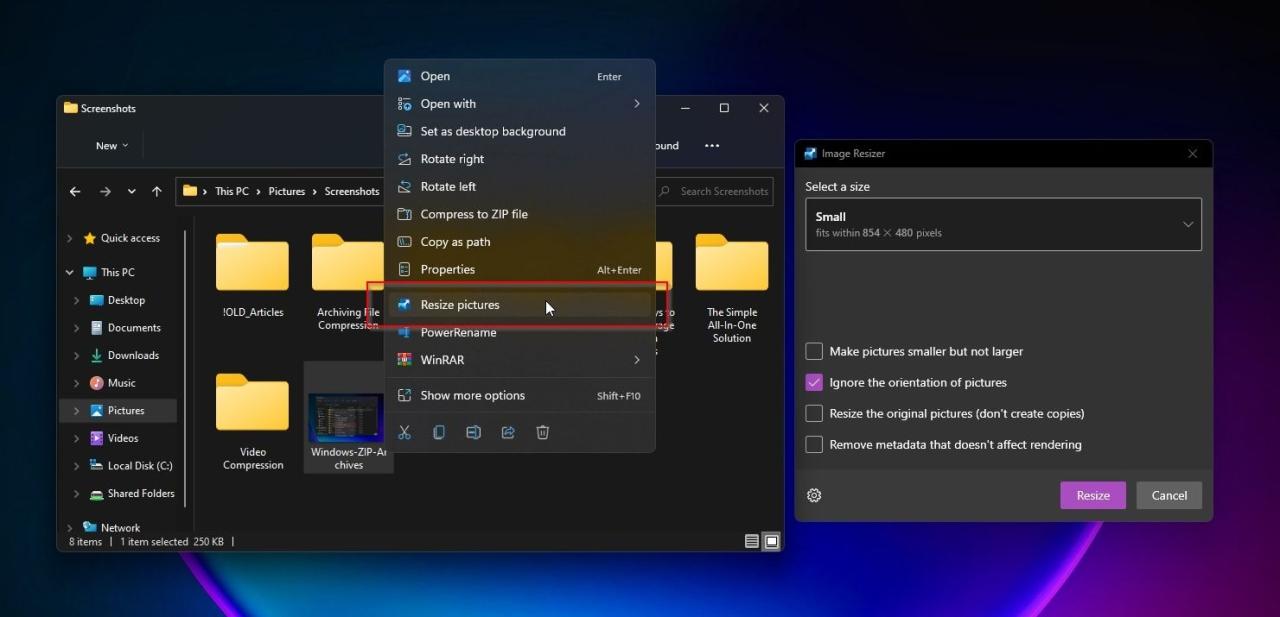
Task: Expand the Network node arrow in sidebar
Action: pos(69,527)
